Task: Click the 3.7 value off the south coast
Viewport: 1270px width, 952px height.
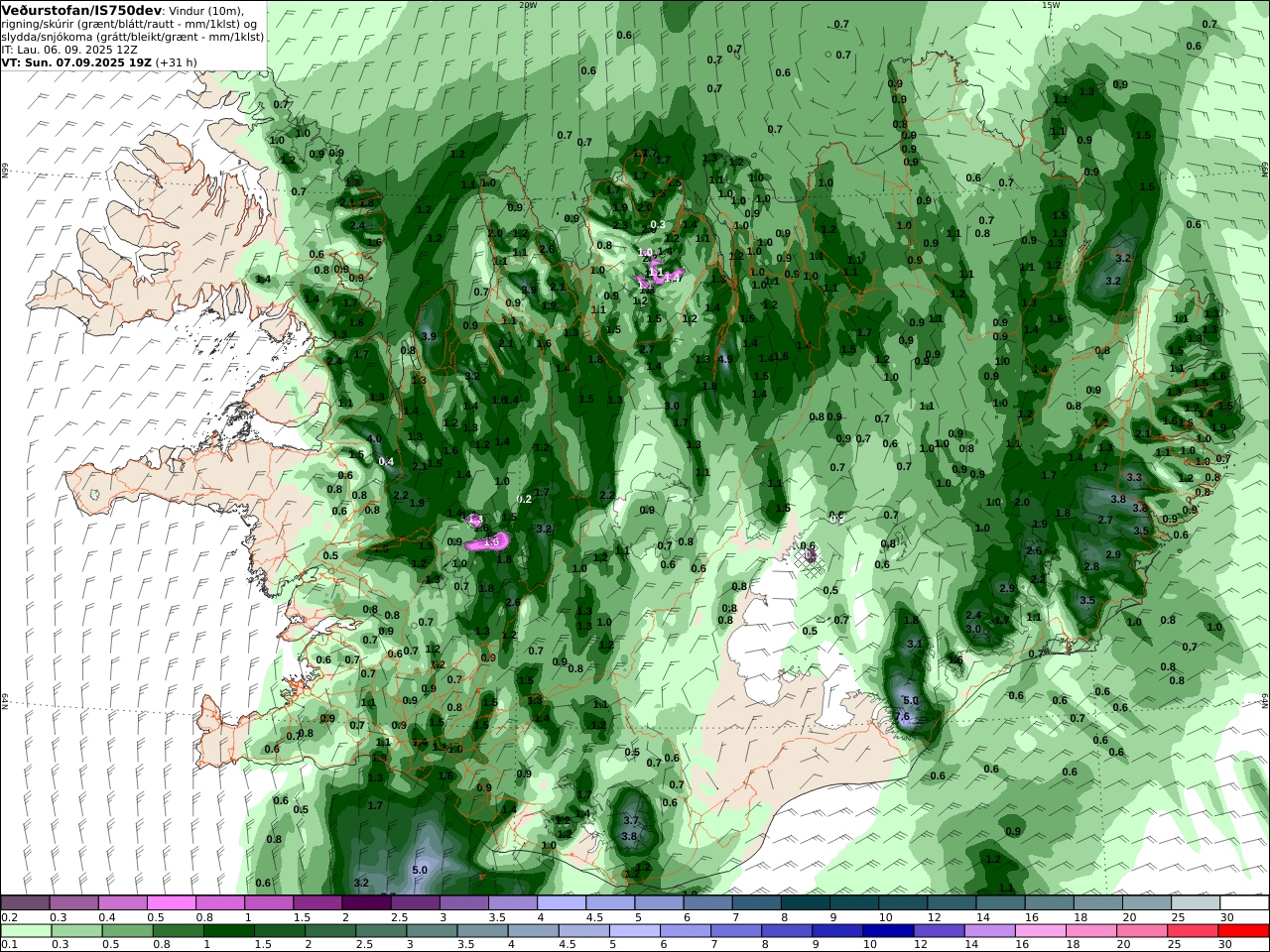Action: 631,821
